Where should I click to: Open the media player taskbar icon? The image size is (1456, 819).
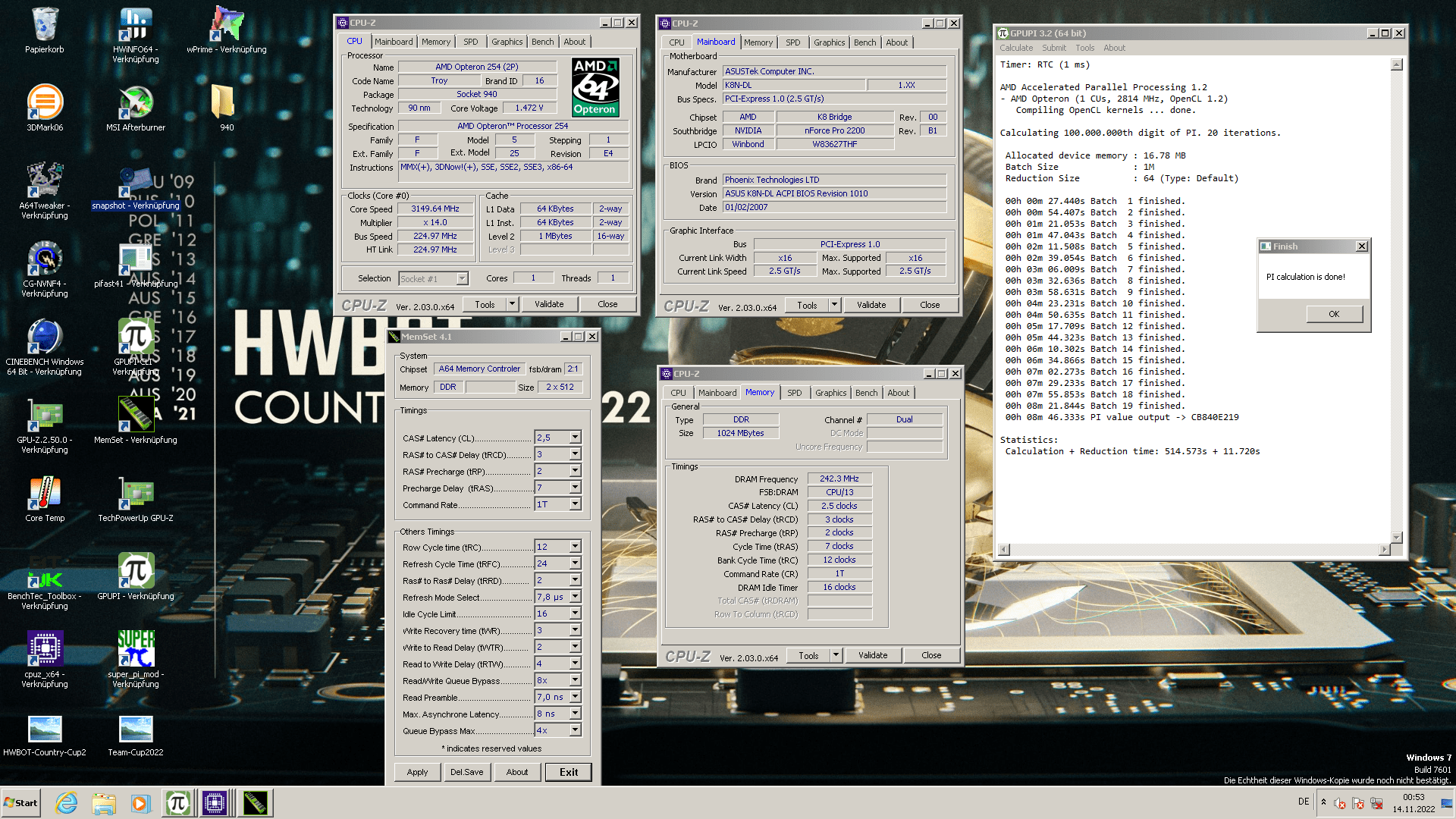[140, 803]
